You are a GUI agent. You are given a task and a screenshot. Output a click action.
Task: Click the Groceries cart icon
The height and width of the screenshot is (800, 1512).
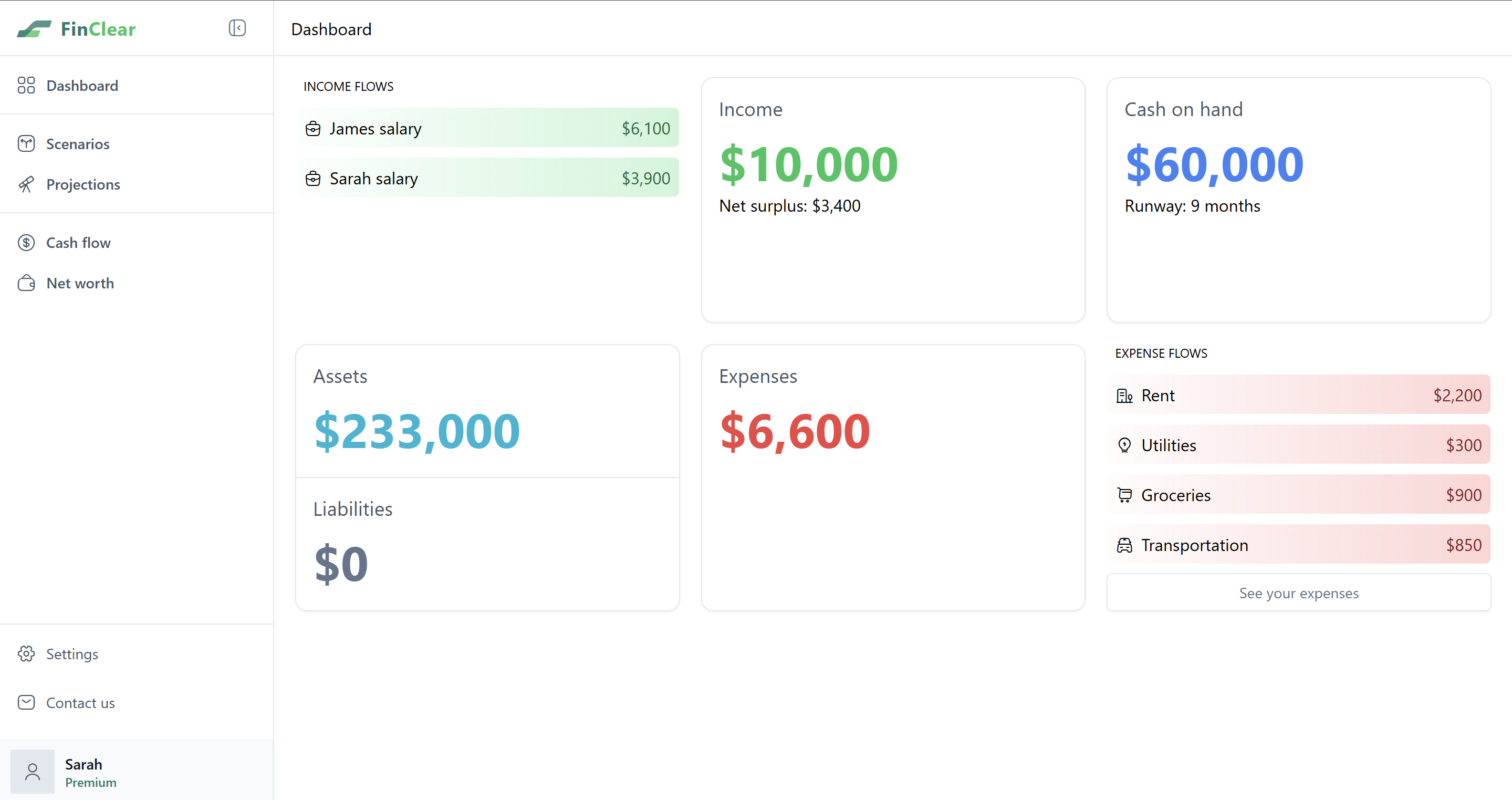[1124, 495]
